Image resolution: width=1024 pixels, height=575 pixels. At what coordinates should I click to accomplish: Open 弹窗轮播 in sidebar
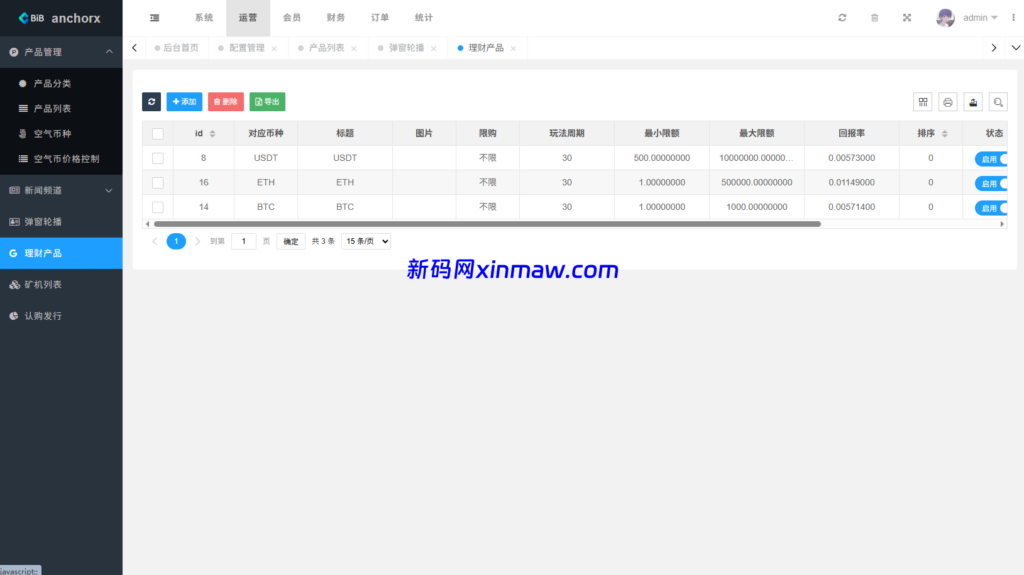click(x=61, y=222)
